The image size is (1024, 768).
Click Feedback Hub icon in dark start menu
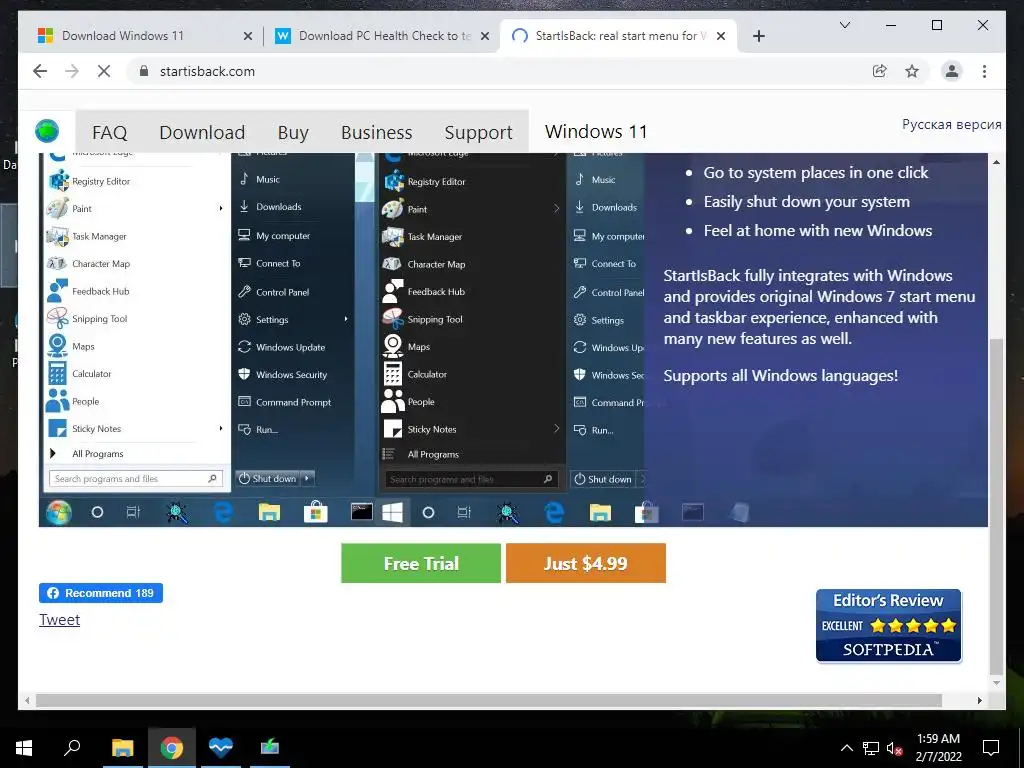point(392,291)
